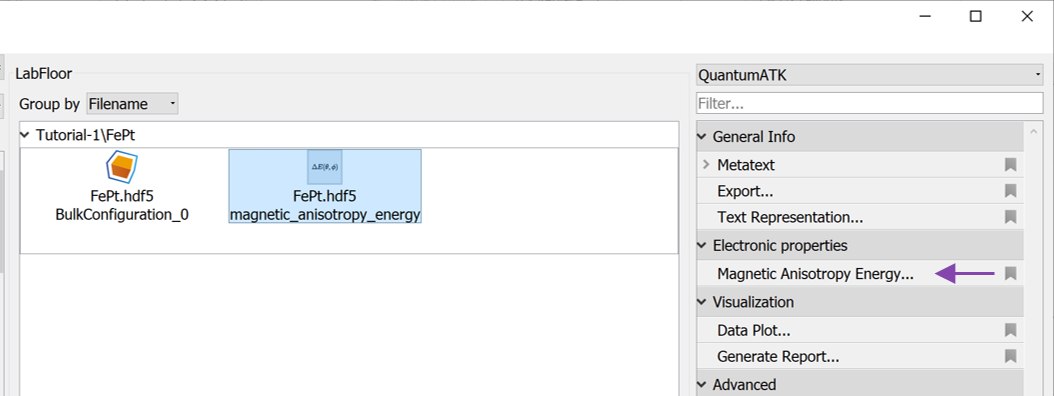
Task: Open the Export option
Action: click(745, 191)
